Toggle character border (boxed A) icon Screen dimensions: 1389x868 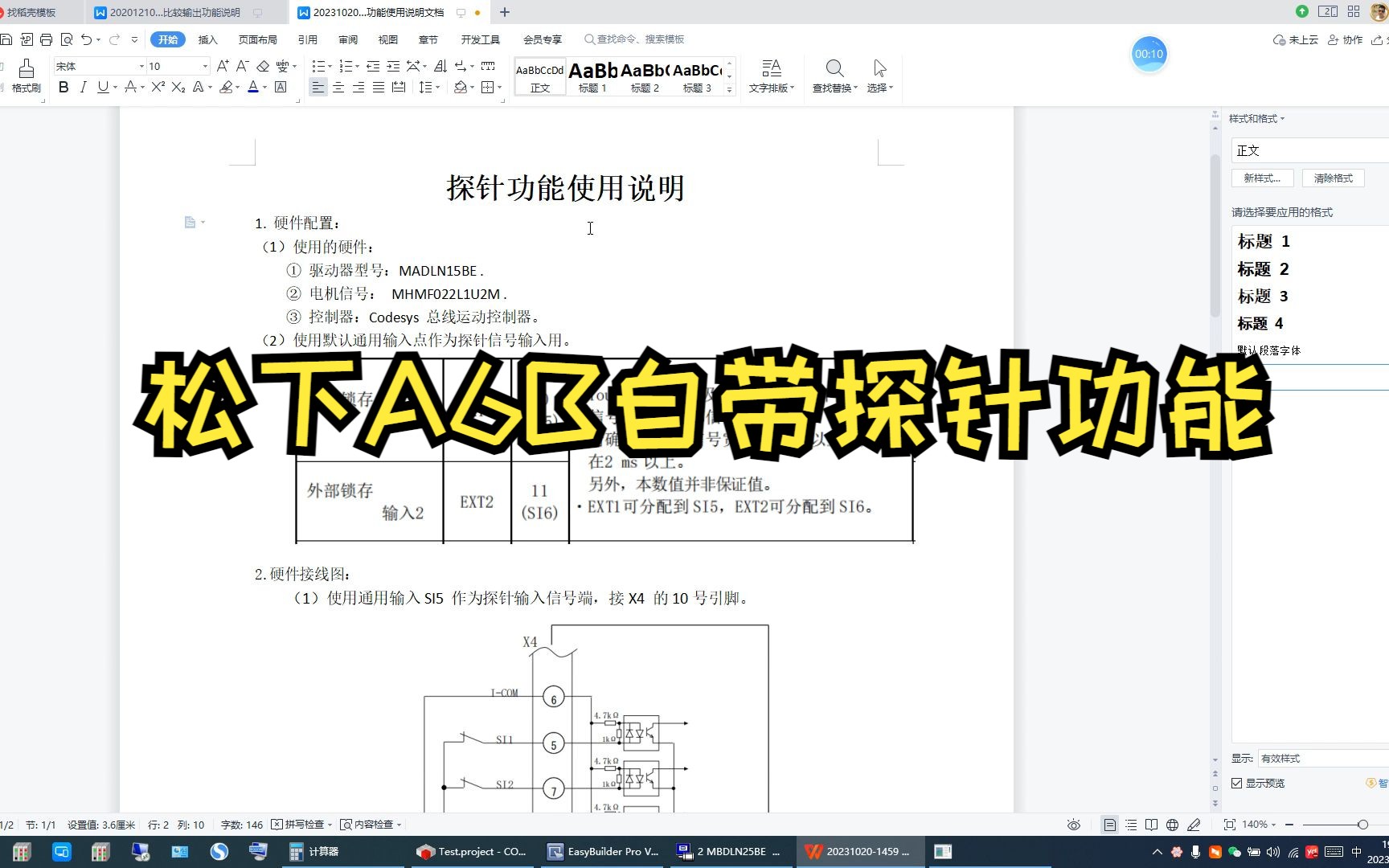pyautogui.click(x=281, y=87)
